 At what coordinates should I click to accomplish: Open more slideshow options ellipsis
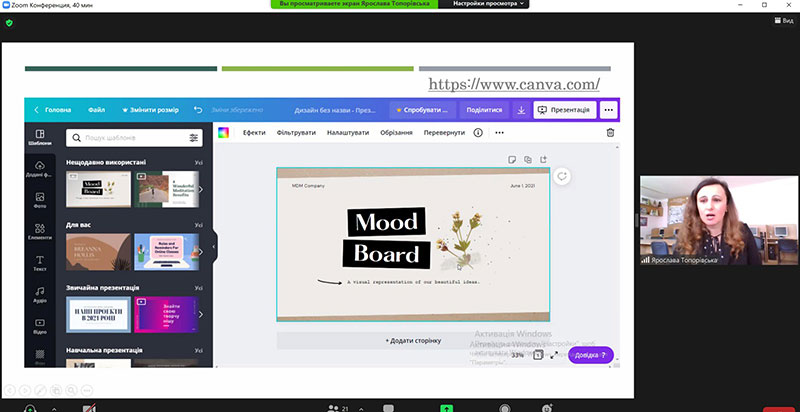coord(87,390)
